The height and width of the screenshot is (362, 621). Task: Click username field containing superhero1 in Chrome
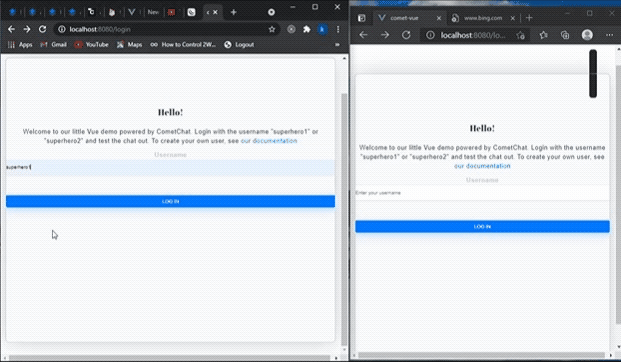click(x=170, y=168)
